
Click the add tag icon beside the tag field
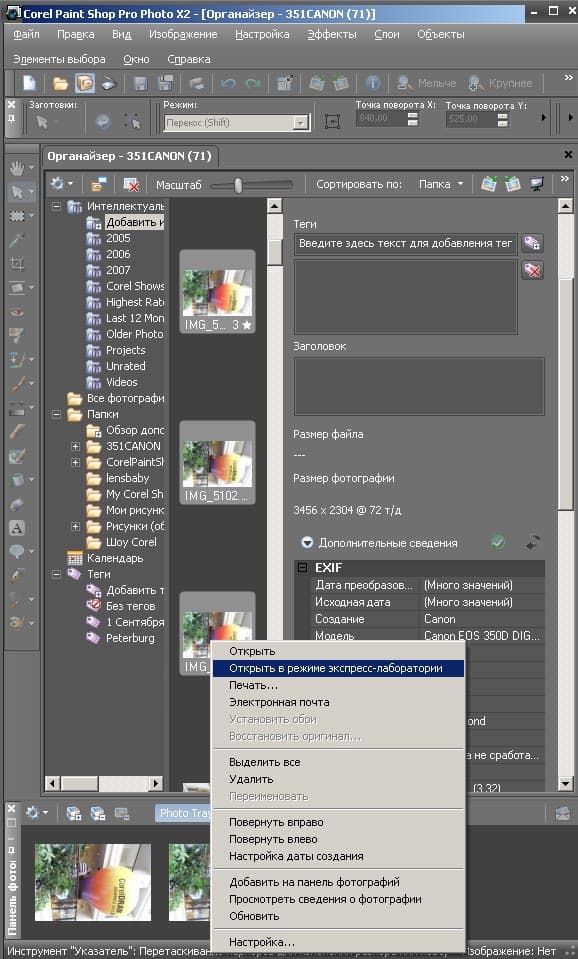tap(532, 243)
